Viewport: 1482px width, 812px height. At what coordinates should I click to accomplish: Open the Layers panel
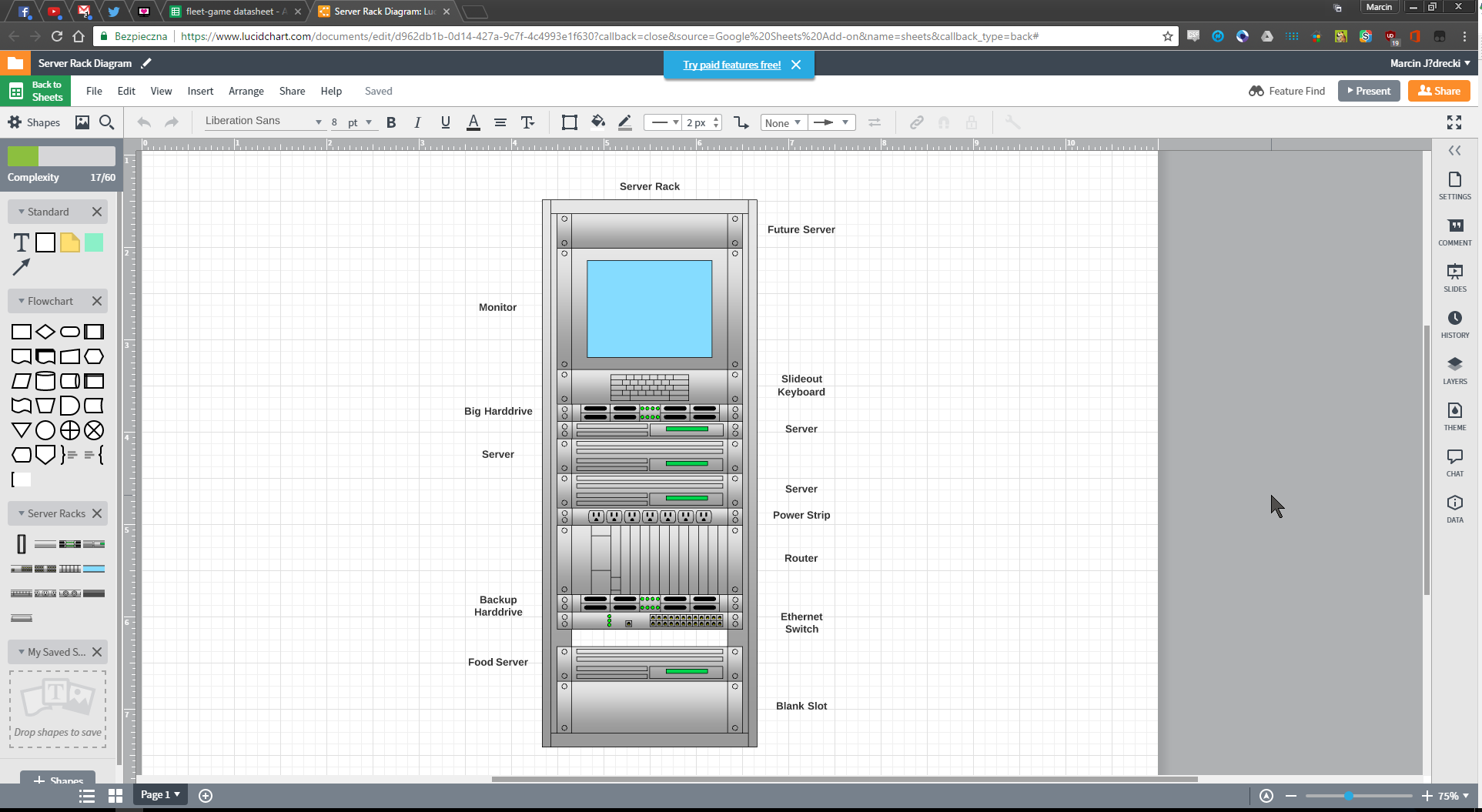coord(1454,369)
